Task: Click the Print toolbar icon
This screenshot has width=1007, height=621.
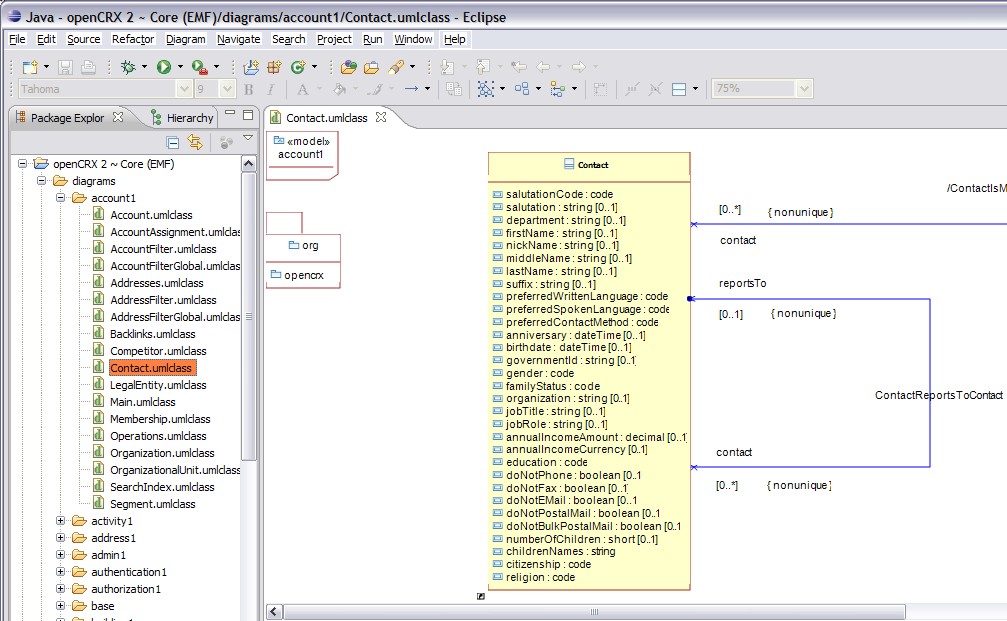Action: pyautogui.click(x=89, y=67)
